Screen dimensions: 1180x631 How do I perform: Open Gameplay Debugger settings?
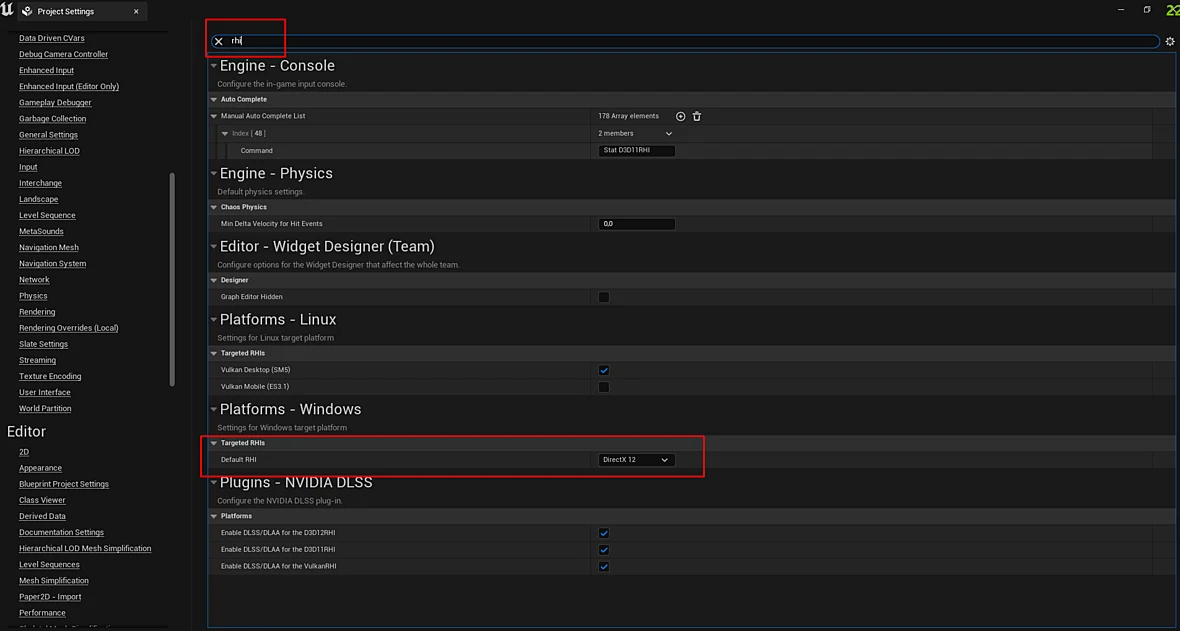pyautogui.click(x=55, y=102)
